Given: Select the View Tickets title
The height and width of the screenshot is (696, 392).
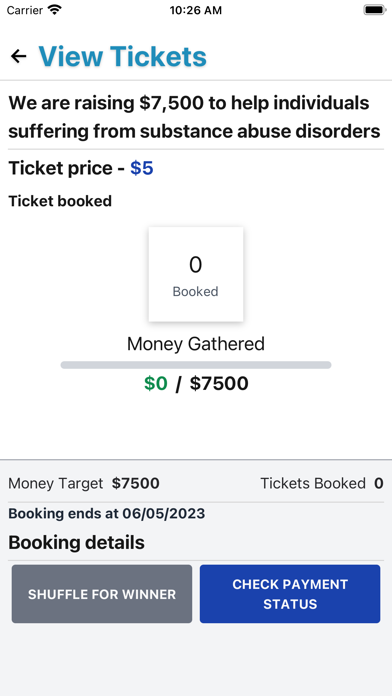Looking at the screenshot, I should tap(123, 56).
